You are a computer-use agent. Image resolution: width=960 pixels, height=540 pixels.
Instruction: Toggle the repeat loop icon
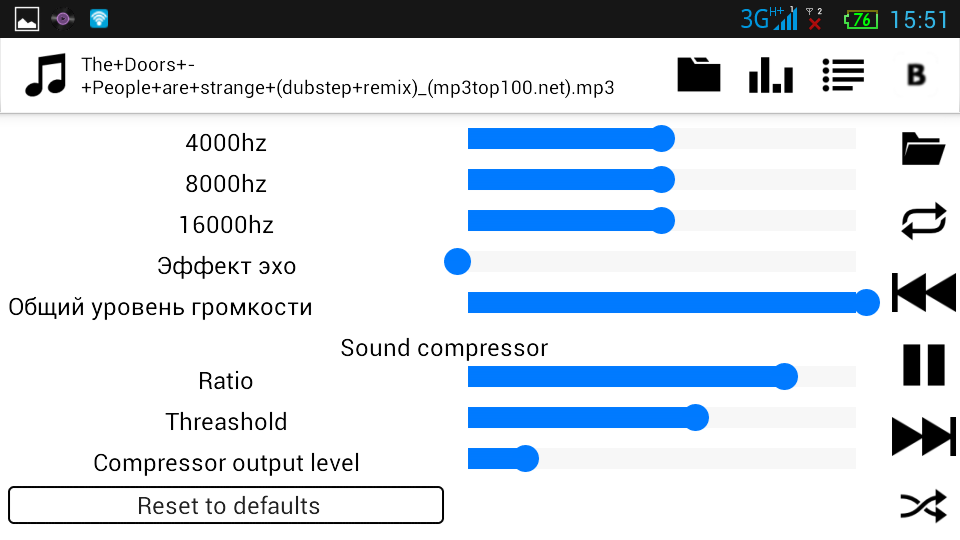pos(923,220)
